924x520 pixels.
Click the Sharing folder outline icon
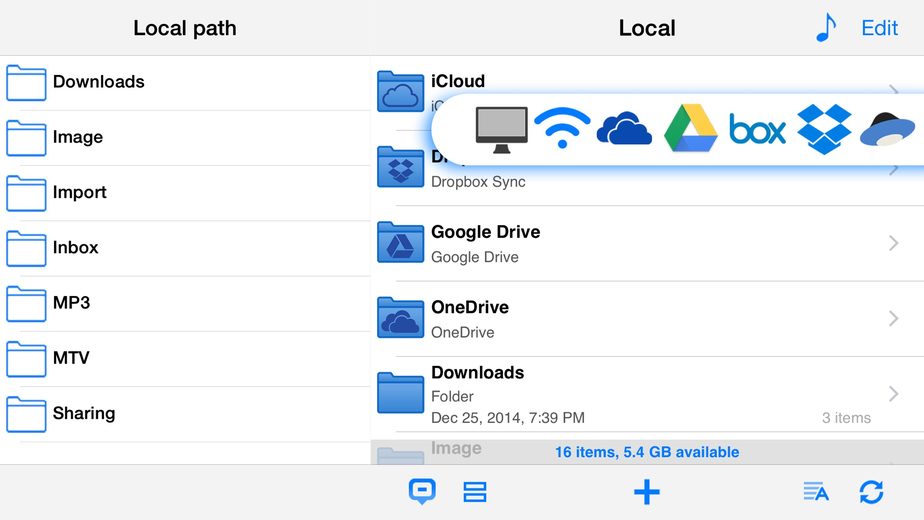pyautogui.click(x=26, y=414)
